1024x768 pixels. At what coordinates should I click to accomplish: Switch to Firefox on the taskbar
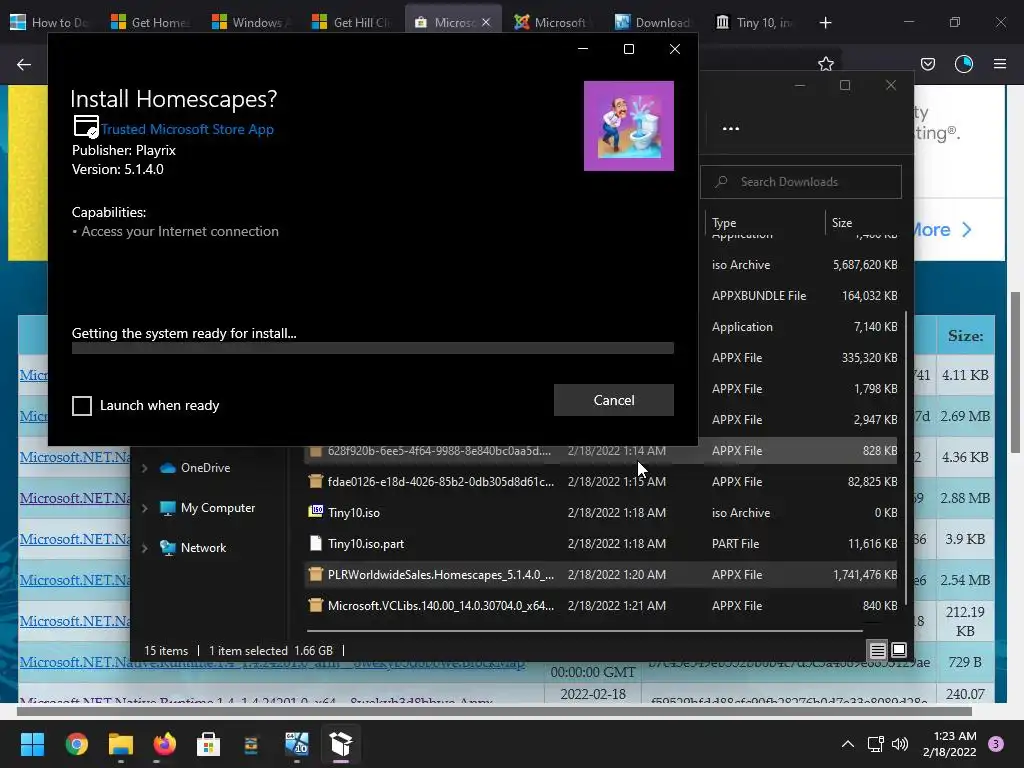click(165, 744)
